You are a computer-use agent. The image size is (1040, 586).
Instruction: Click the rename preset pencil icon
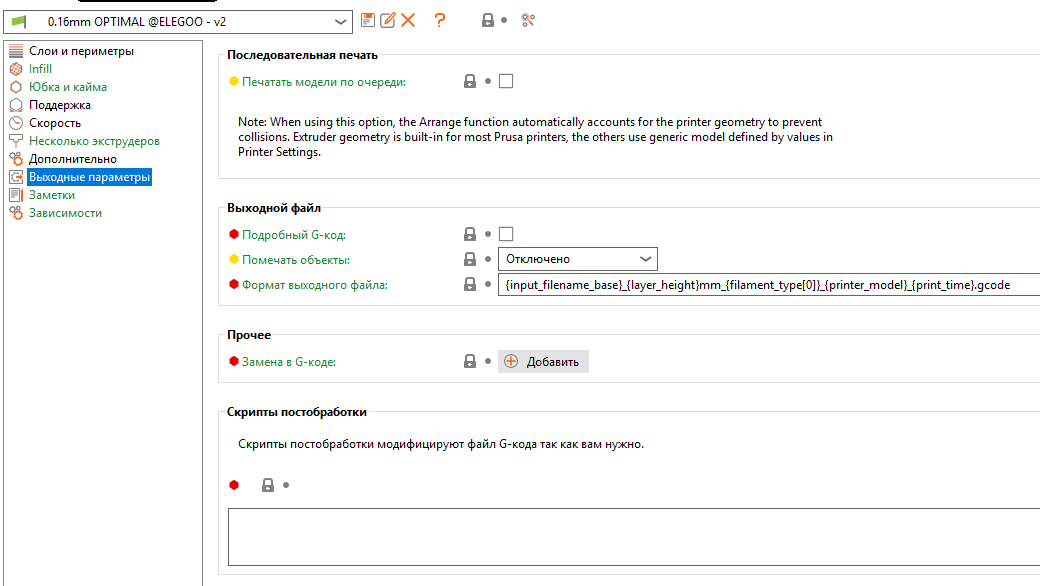click(388, 20)
